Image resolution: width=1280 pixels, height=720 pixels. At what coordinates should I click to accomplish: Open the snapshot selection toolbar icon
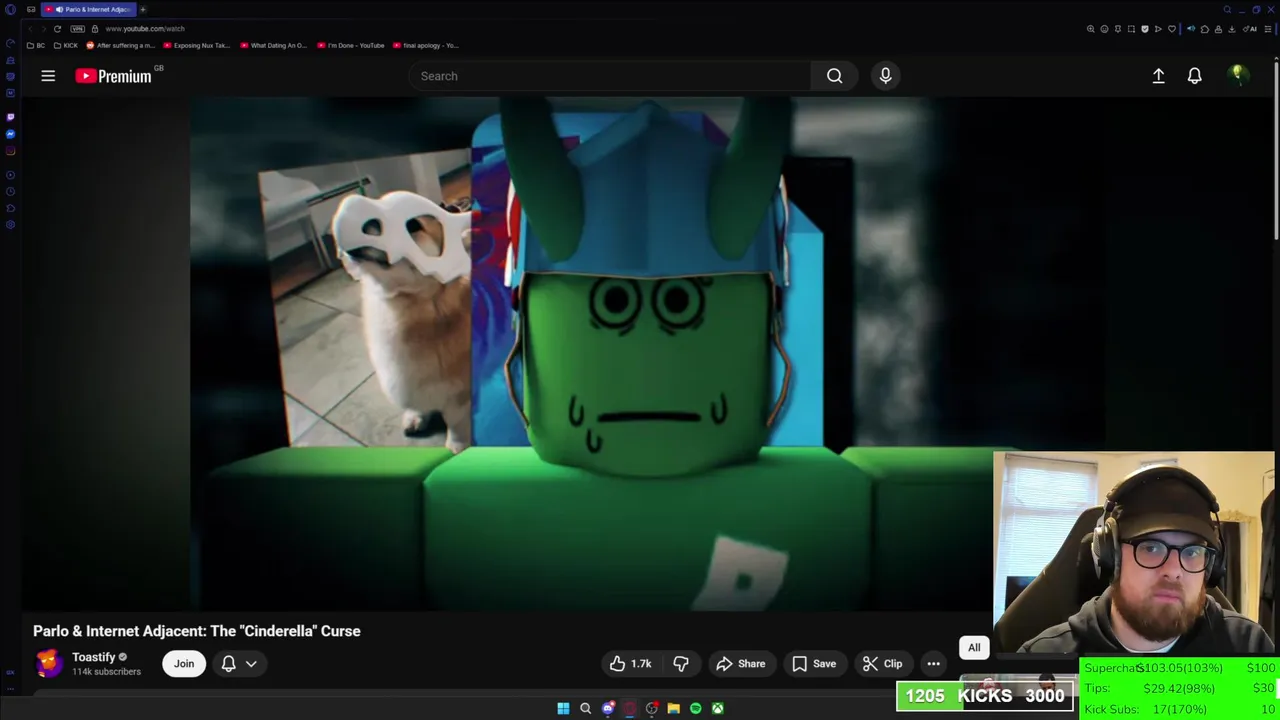click(1131, 29)
